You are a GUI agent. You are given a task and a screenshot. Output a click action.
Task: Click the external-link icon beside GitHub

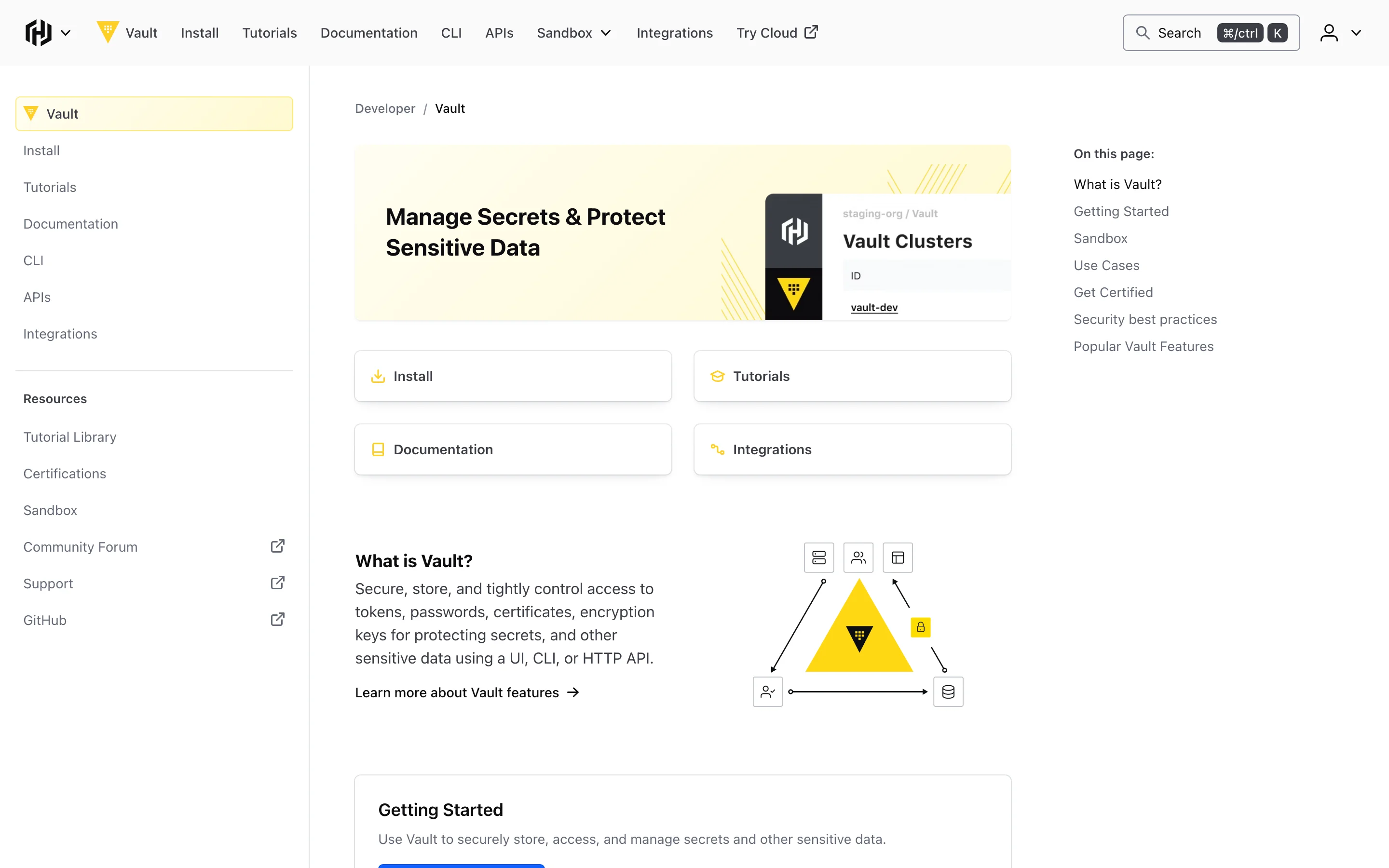tap(277, 620)
